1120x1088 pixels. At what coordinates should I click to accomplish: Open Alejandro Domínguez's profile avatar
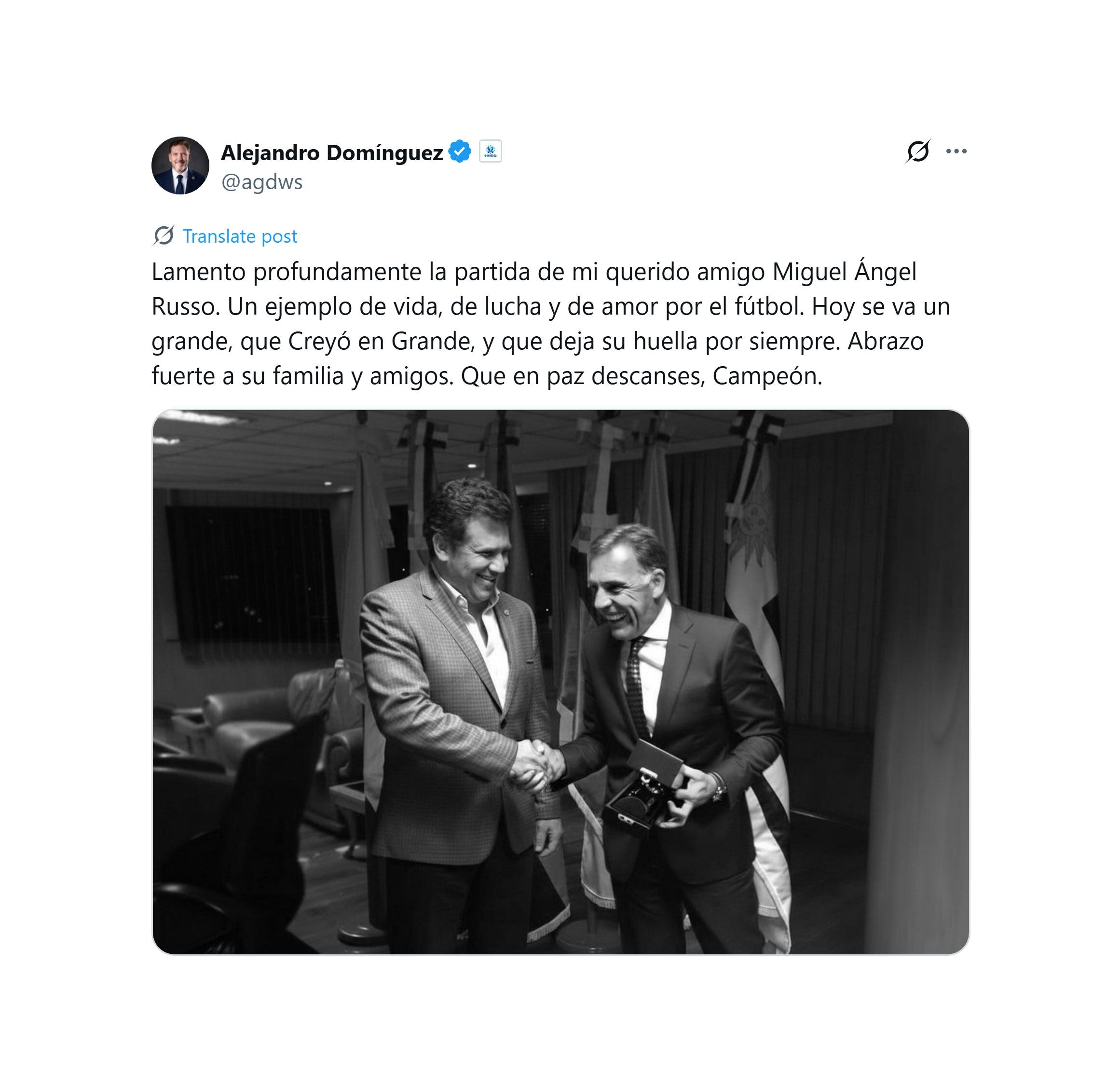click(180, 165)
